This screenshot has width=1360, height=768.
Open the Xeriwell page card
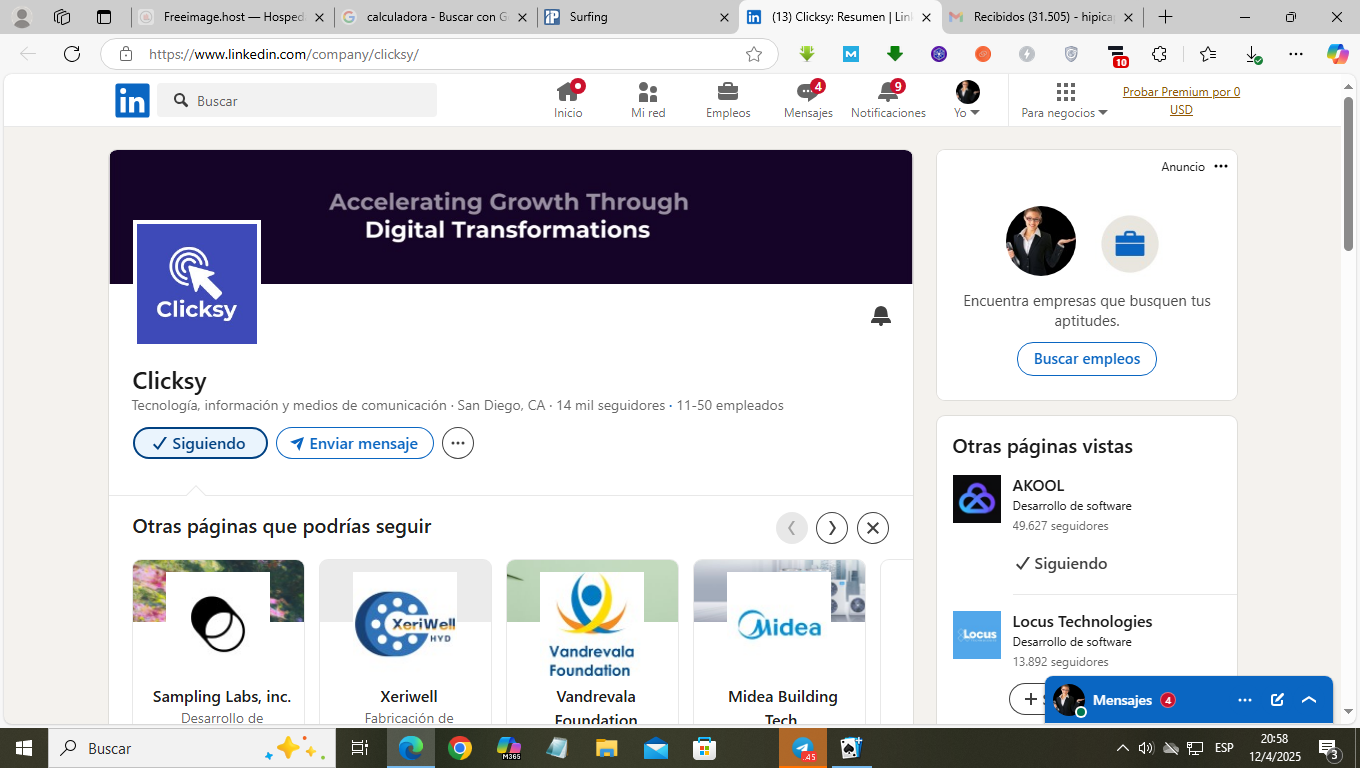405,642
